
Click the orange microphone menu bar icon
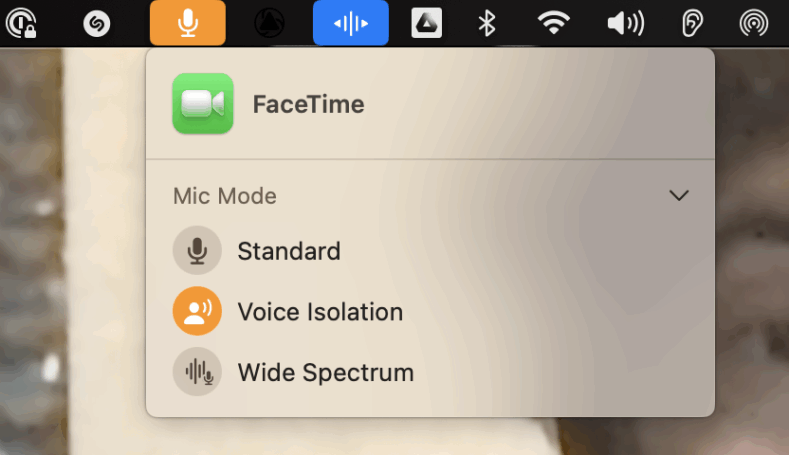click(188, 23)
